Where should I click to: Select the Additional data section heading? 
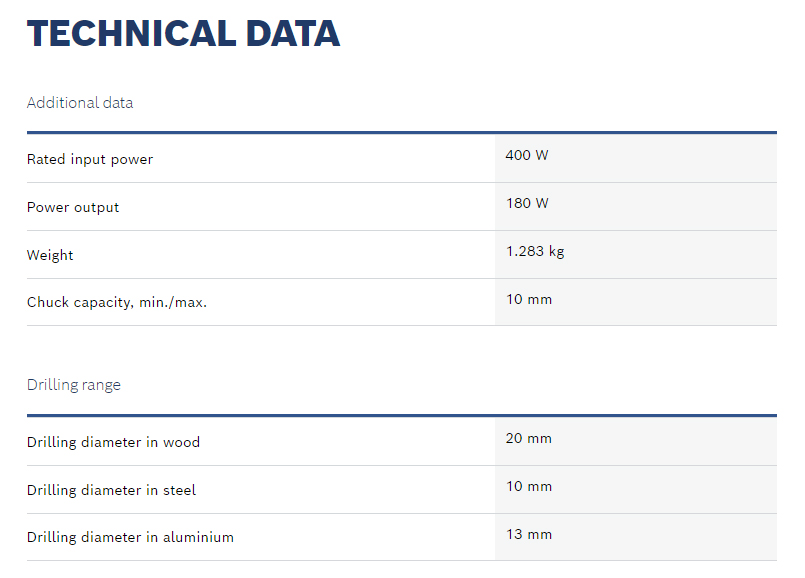80,103
